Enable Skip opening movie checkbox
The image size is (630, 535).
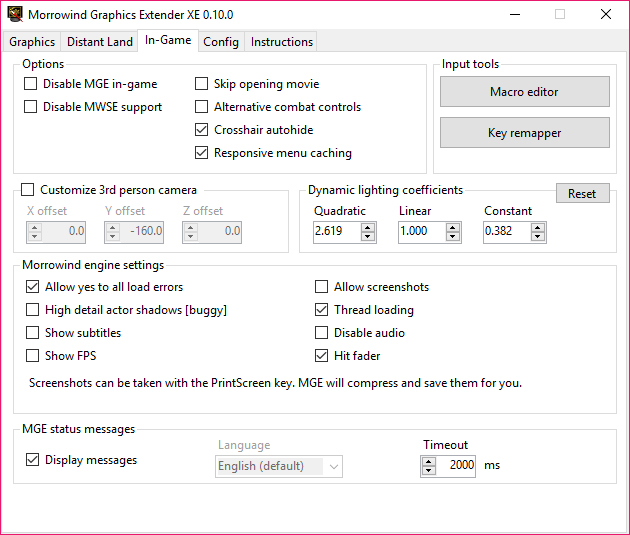coord(201,84)
